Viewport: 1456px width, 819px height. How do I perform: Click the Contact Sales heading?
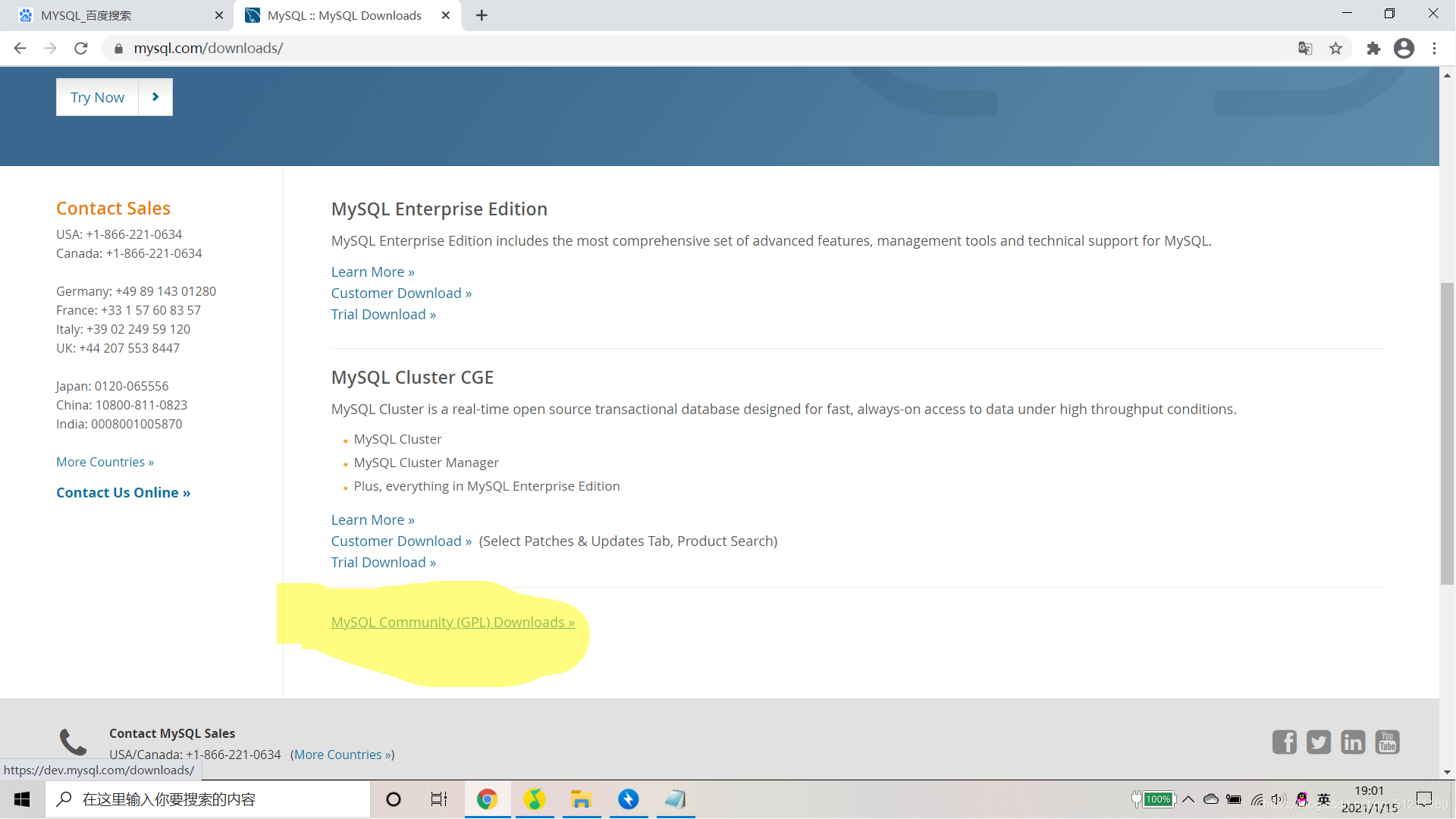[x=113, y=209]
